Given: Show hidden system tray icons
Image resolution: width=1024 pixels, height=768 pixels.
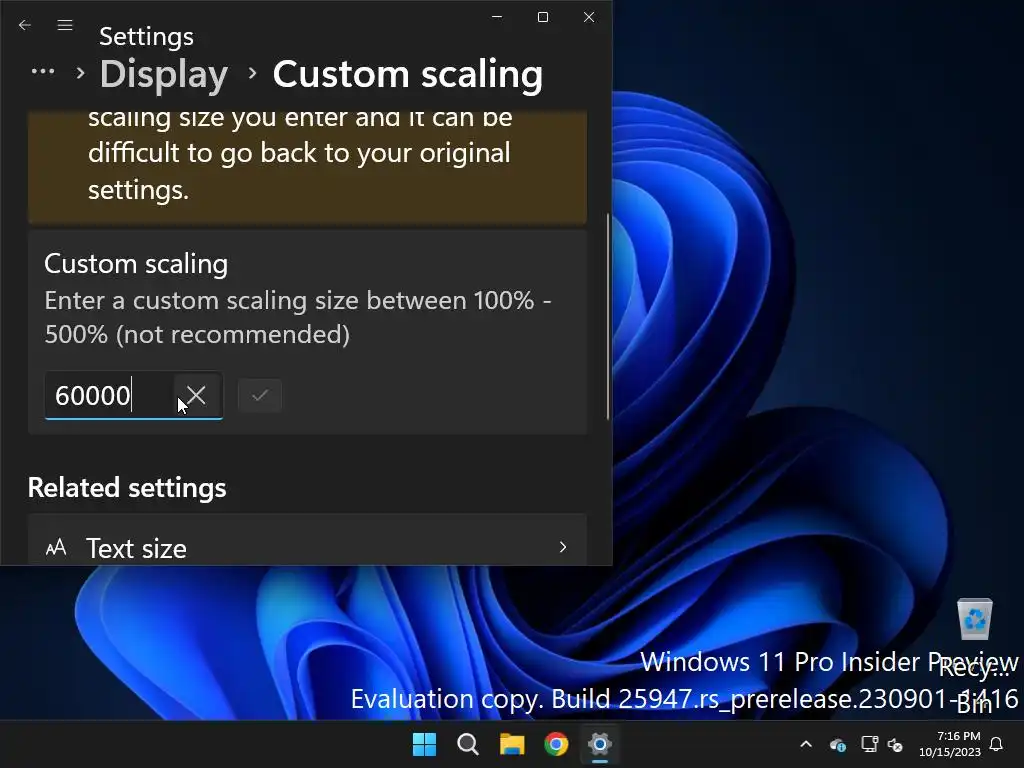Looking at the screenshot, I should coord(806,744).
